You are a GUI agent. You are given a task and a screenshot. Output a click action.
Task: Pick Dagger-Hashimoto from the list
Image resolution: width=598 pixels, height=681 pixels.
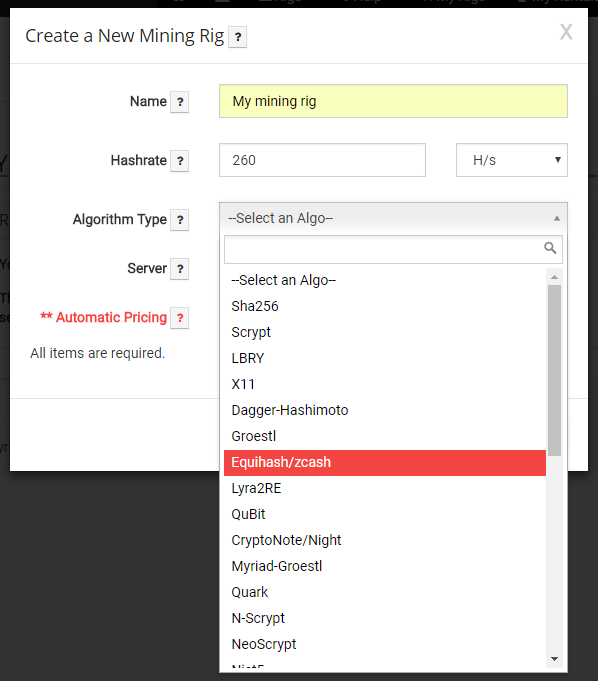click(x=385, y=410)
